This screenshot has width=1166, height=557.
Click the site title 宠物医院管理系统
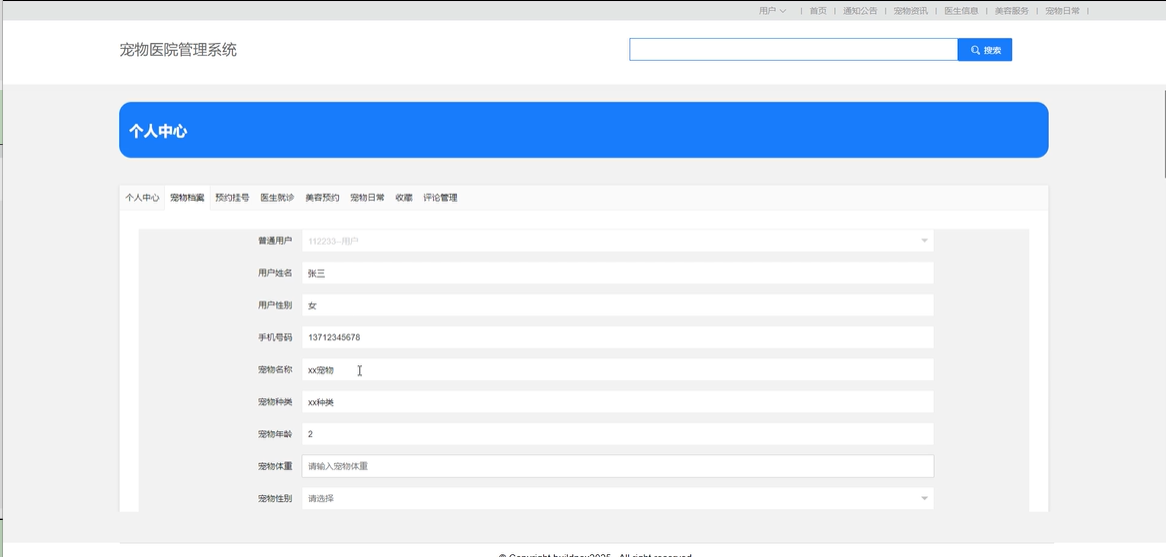coord(178,50)
